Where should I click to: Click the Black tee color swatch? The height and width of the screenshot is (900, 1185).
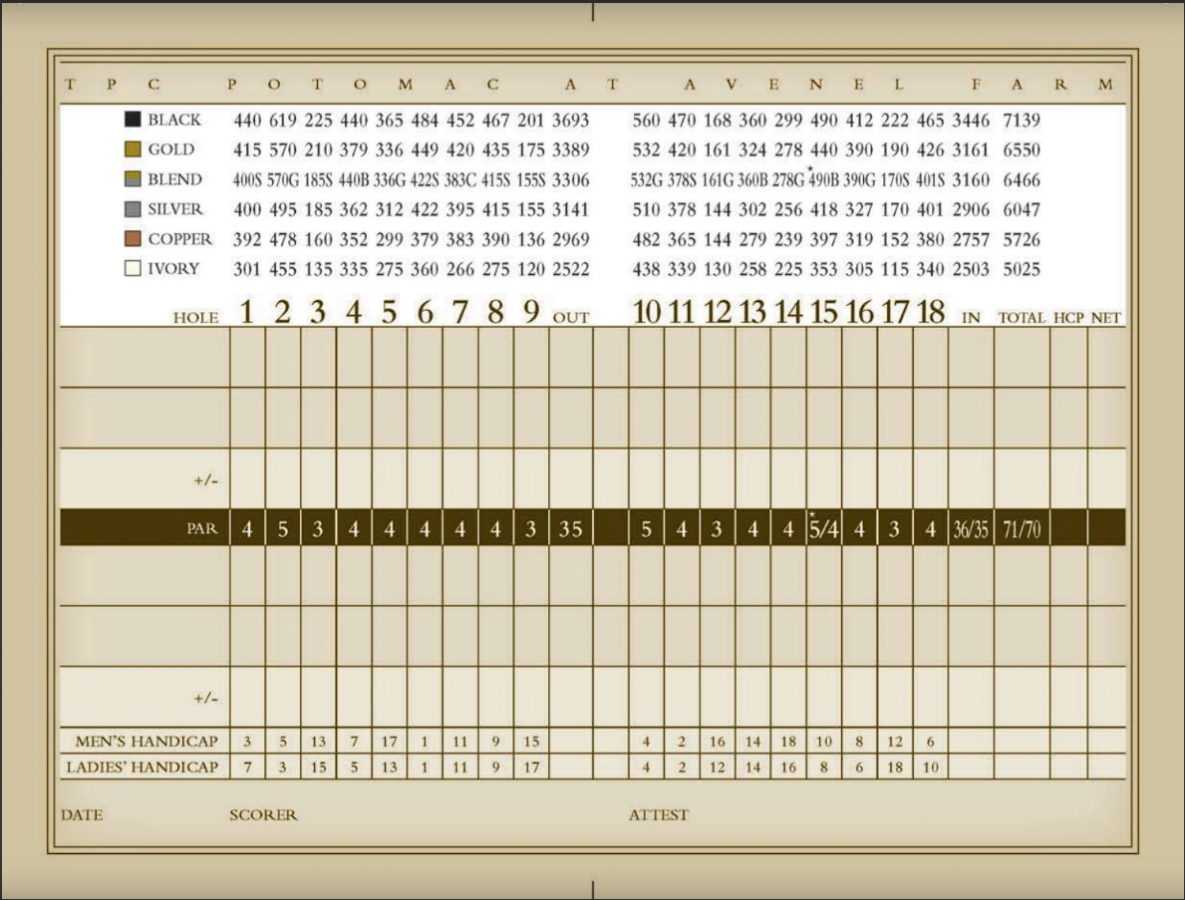tap(132, 120)
